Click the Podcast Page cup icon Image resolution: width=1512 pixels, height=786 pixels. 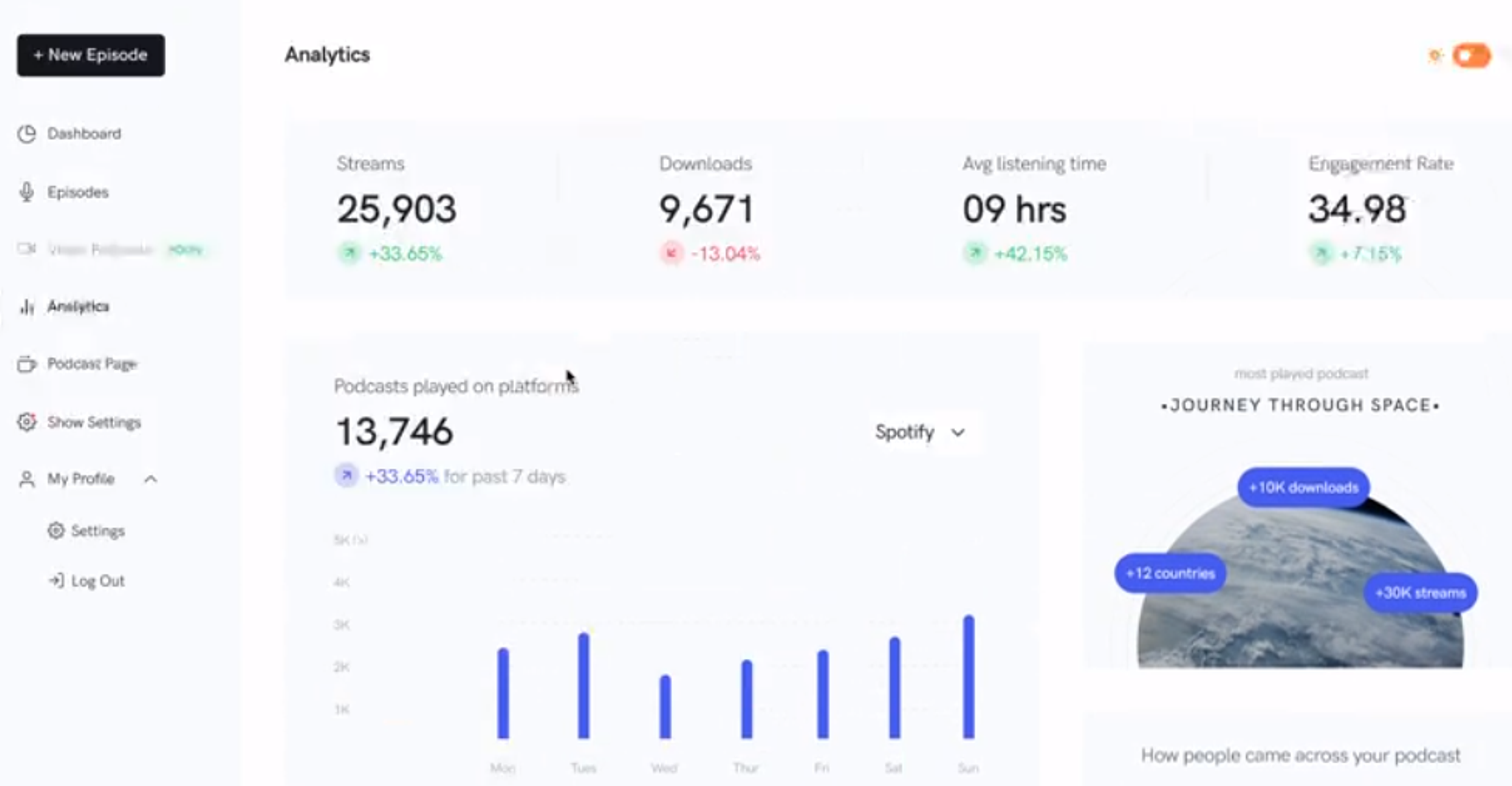(26, 364)
